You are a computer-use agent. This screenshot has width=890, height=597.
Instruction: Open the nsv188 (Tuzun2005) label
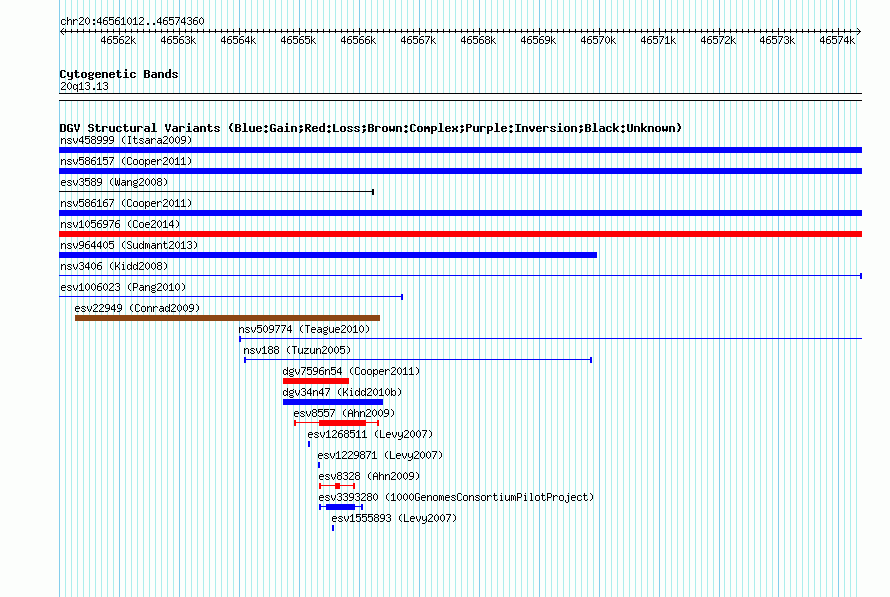[x=297, y=350]
